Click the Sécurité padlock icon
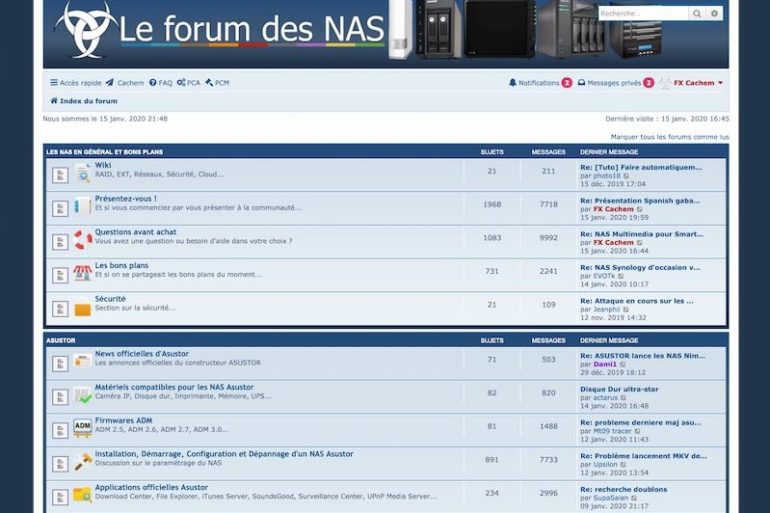 [x=82, y=307]
